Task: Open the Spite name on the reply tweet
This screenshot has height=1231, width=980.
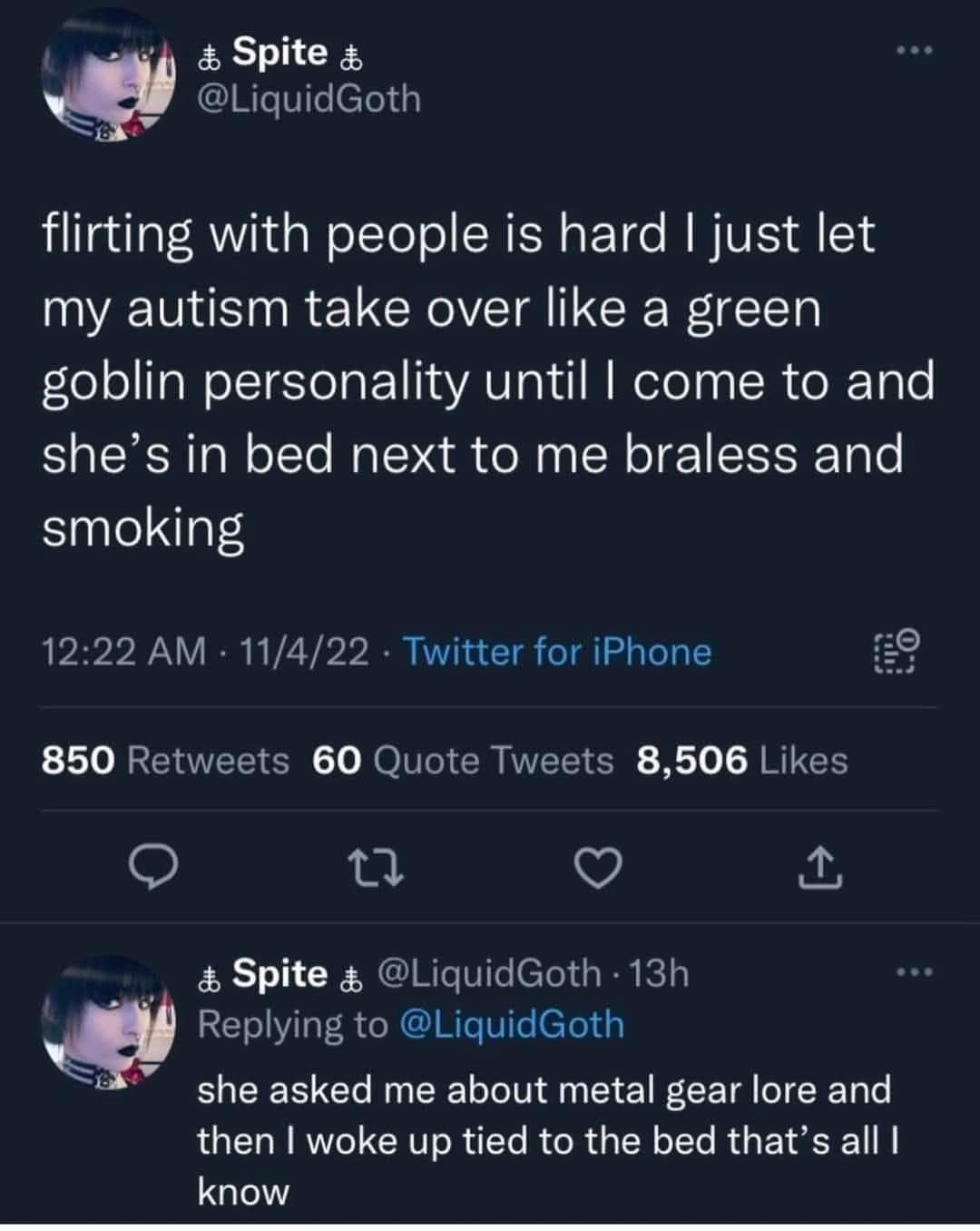Action: coord(280,974)
